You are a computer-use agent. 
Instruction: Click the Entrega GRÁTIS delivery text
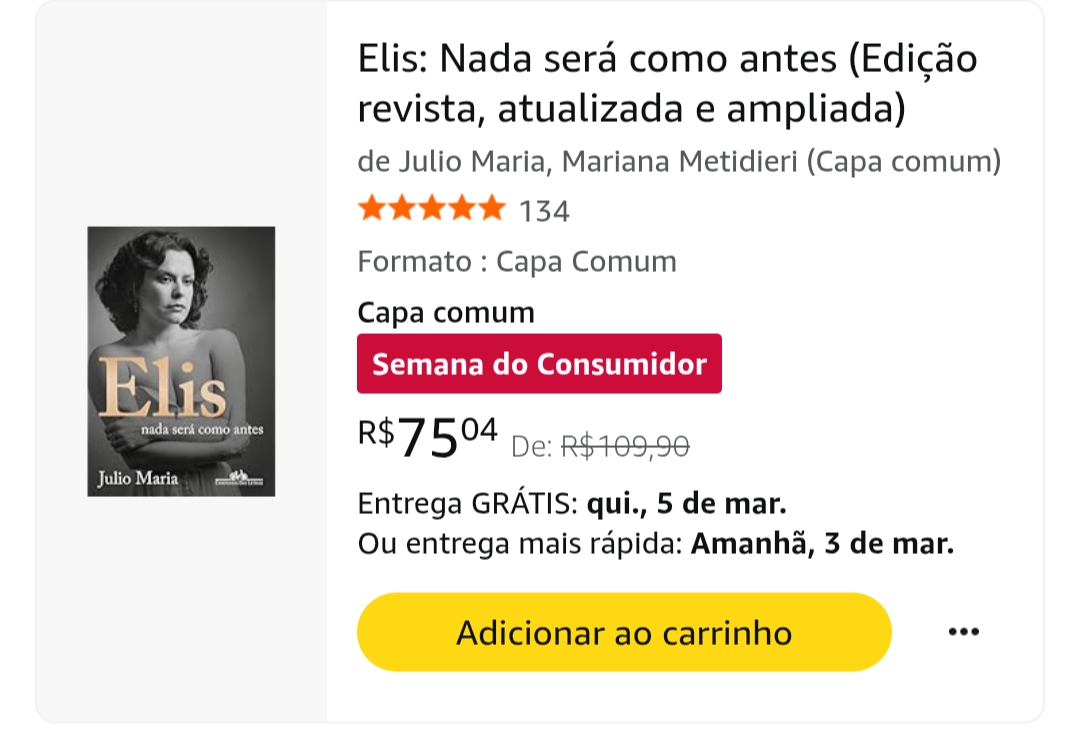pos(467,503)
